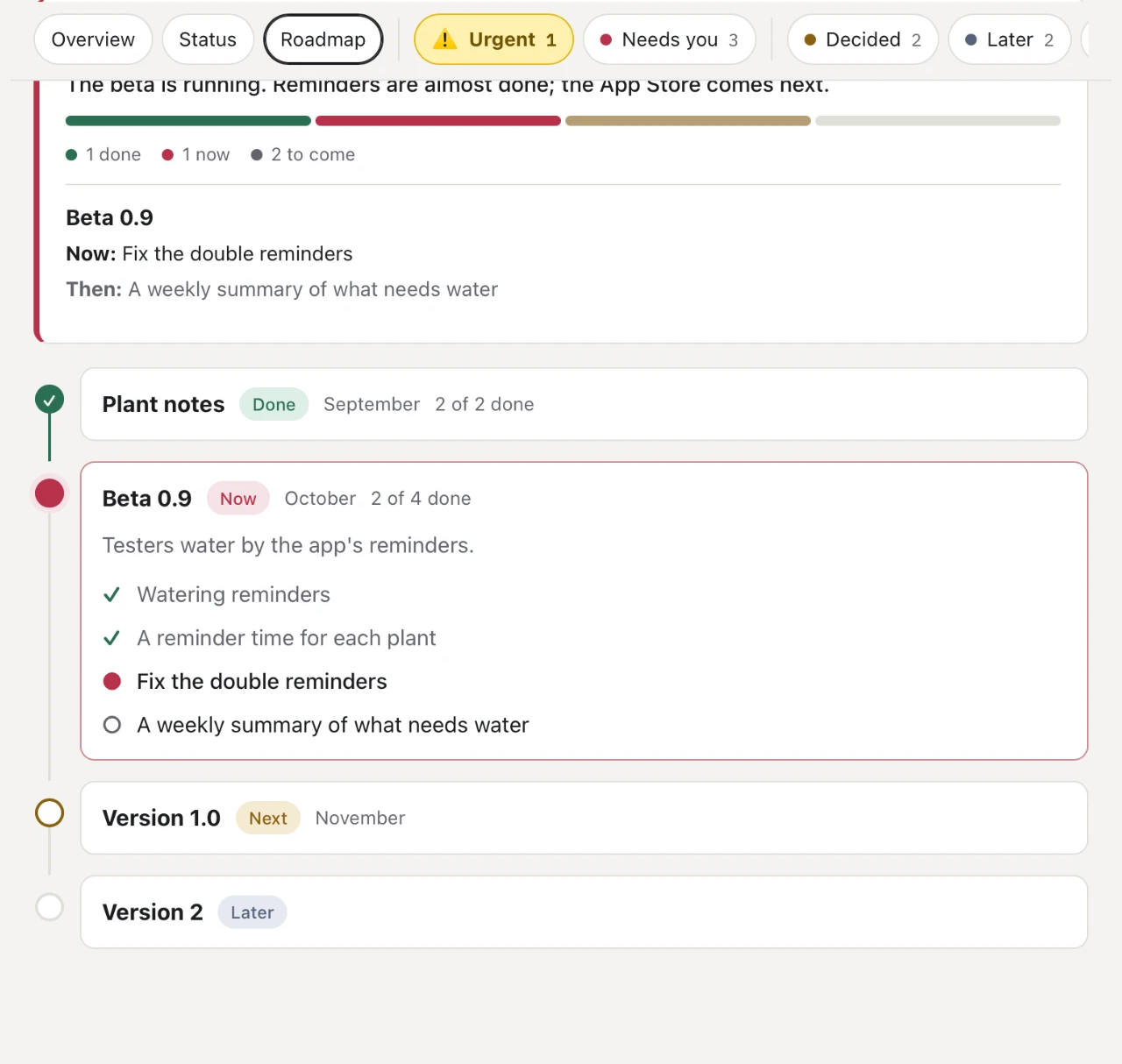Screen dimensions: 1122x1064
Task: Click the red timeline dot beside the Beta 0.9 card
Action: [x=49, y=493]
